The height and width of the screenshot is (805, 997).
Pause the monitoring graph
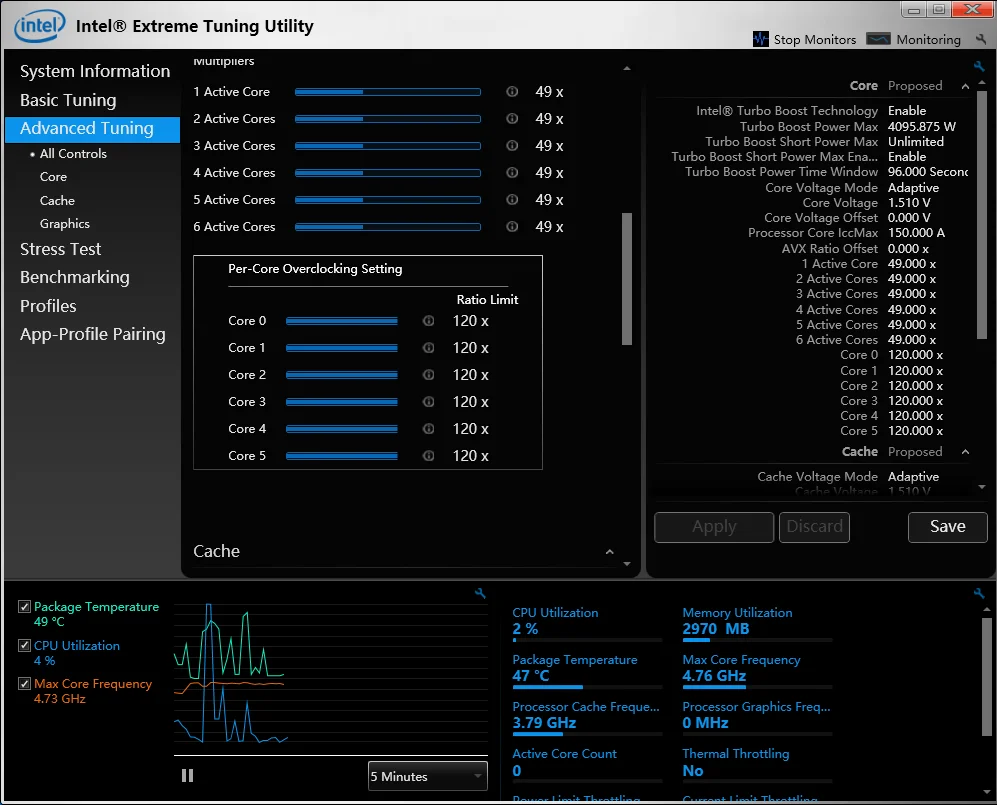coord(187,775)
